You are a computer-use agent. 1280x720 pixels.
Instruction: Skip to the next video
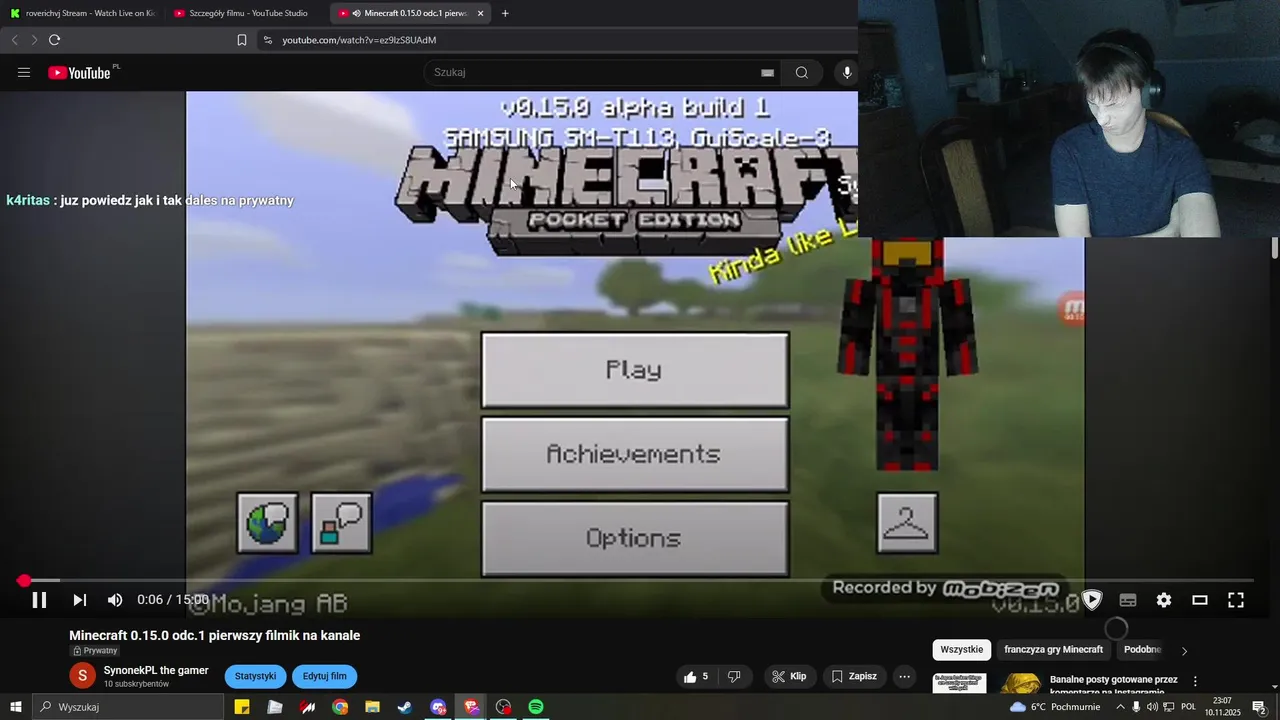click(x=80, y=600)
